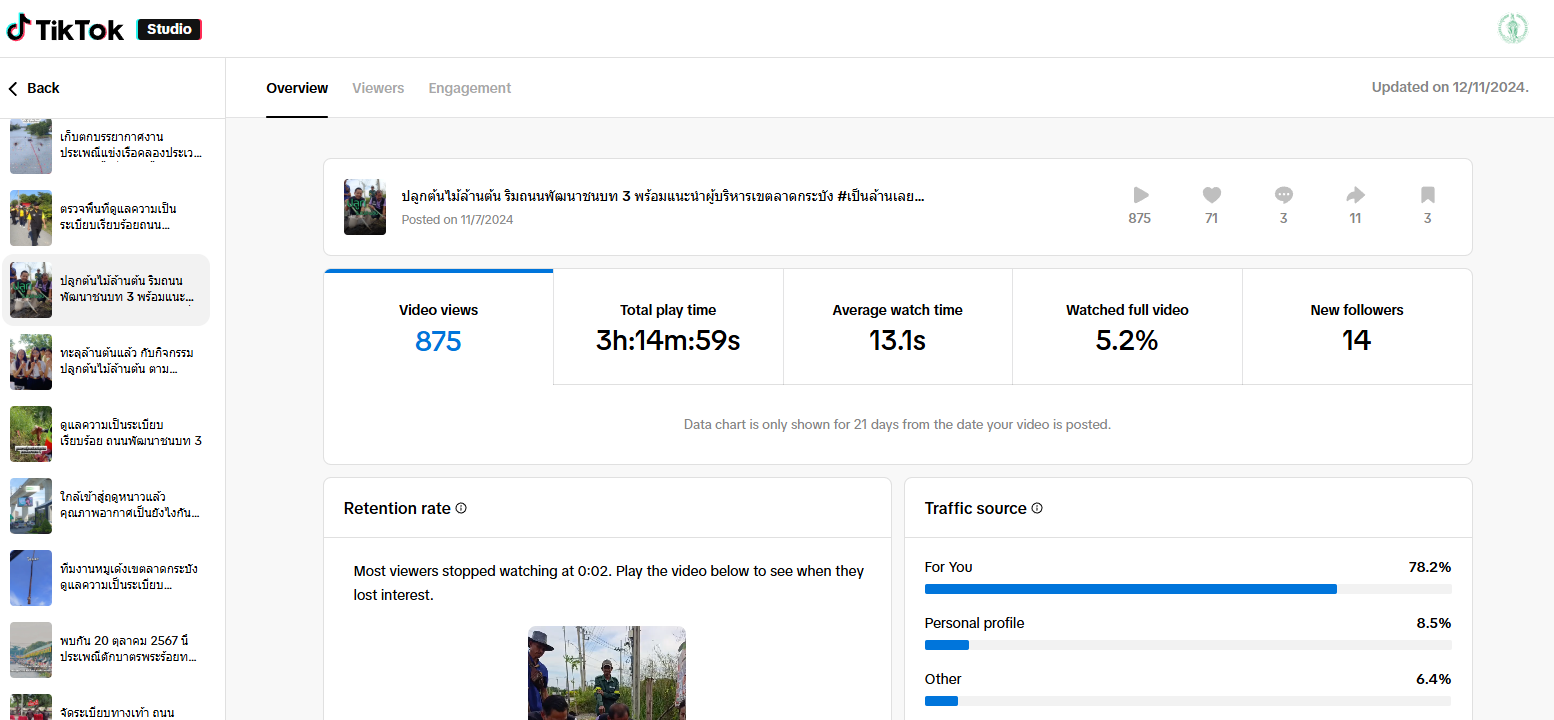The image size is (1554, 720).
Task: Click the TikTok Studio logo
Action: [x=104, y=29]
